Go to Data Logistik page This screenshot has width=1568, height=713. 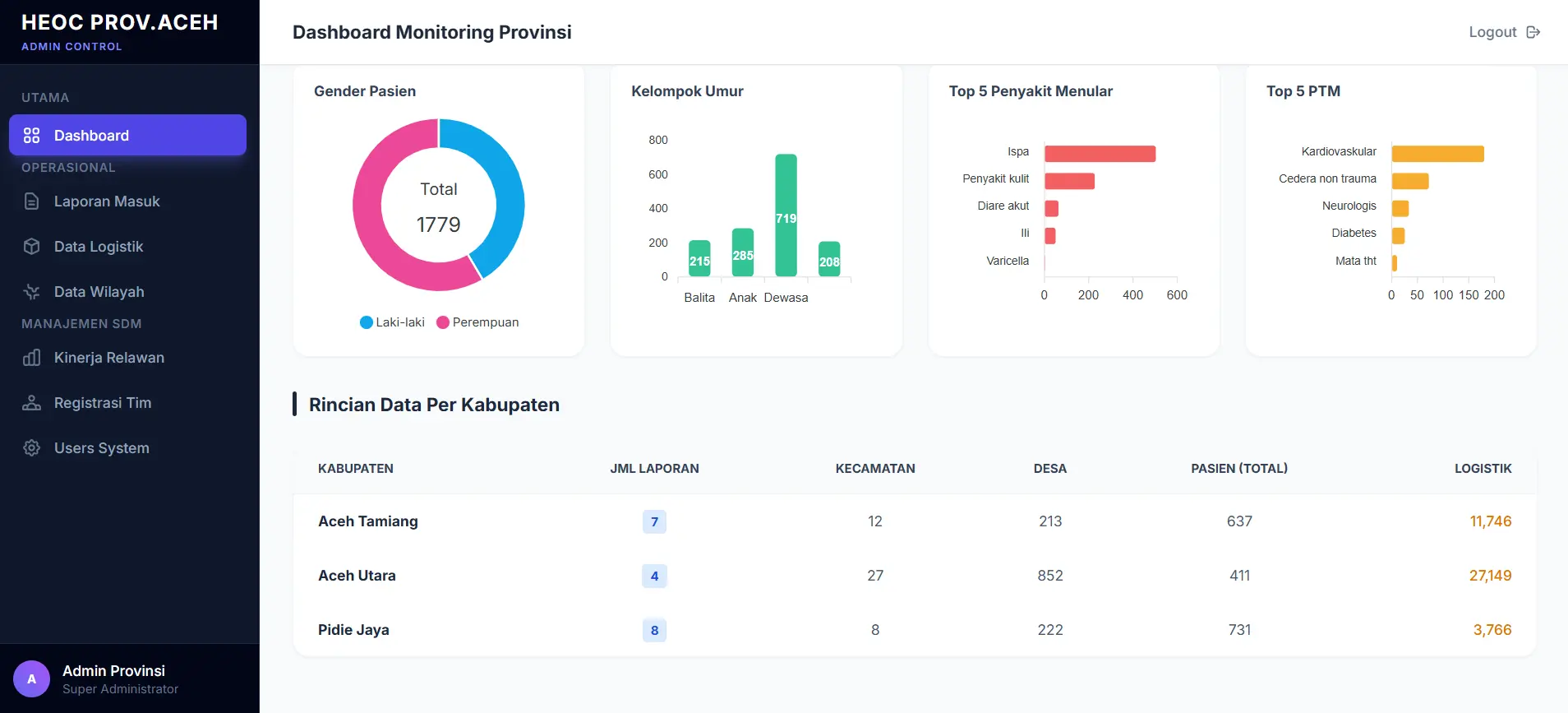pyautogui.click(x=127, y=247)
